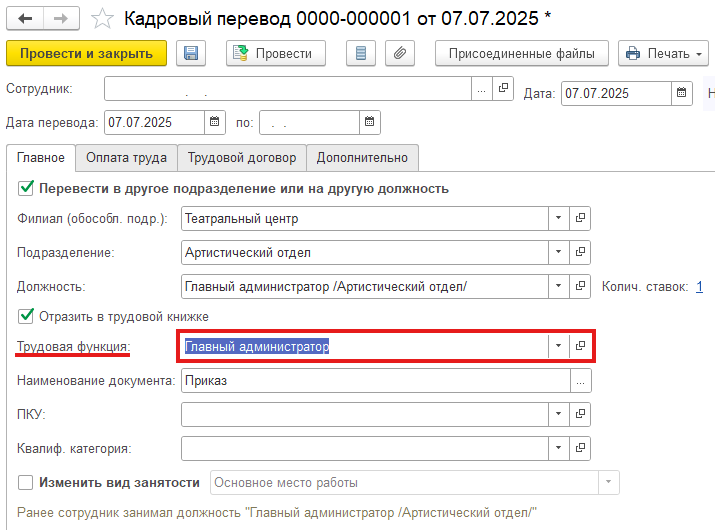Click the Должность field text
This screenshot has width=715, height=530.
click(x=365, y=286)
